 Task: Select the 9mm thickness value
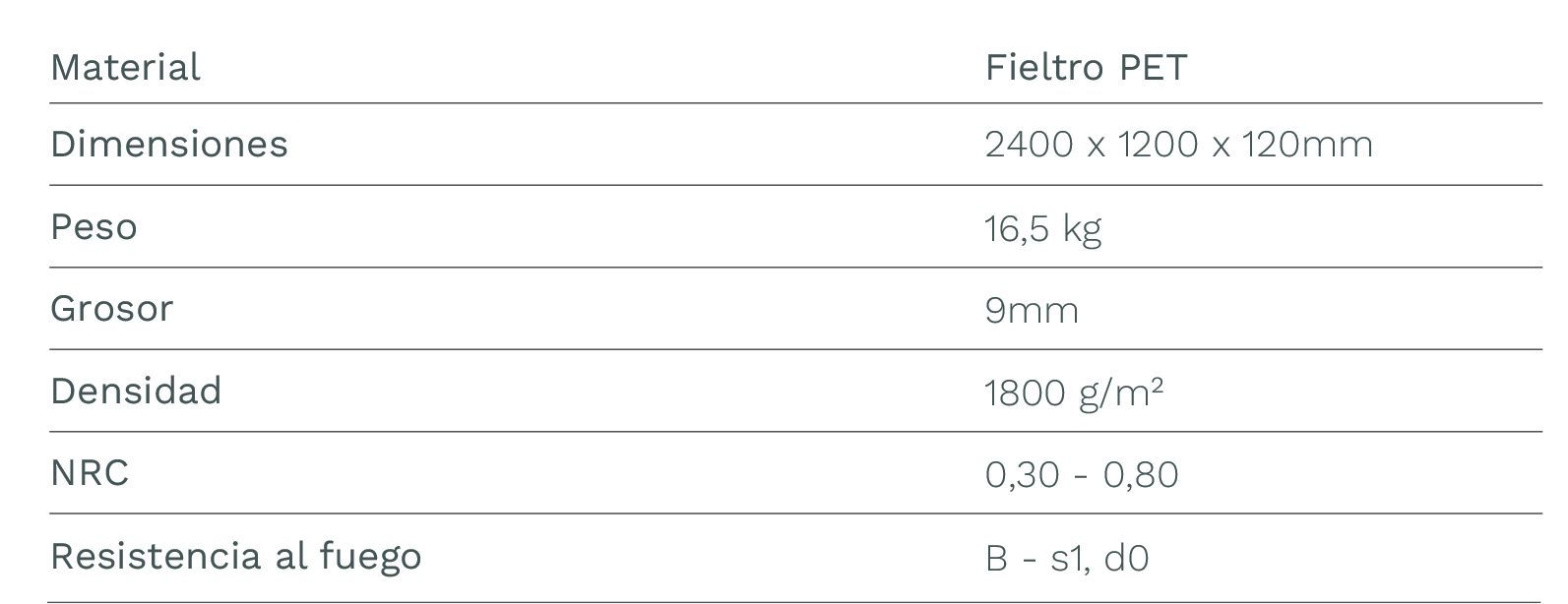(x=1031, y=311)
